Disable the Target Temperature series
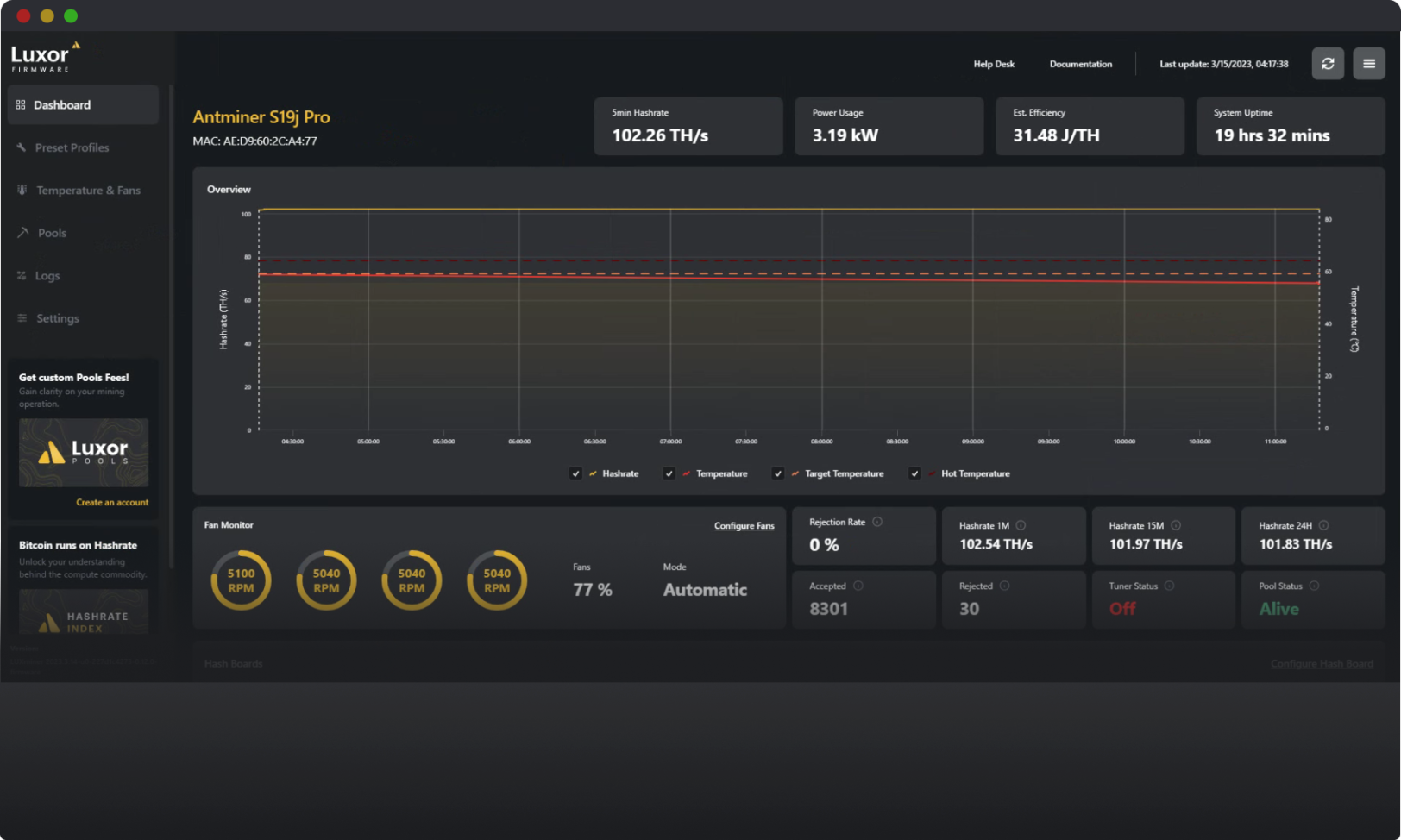 point(777,473)
